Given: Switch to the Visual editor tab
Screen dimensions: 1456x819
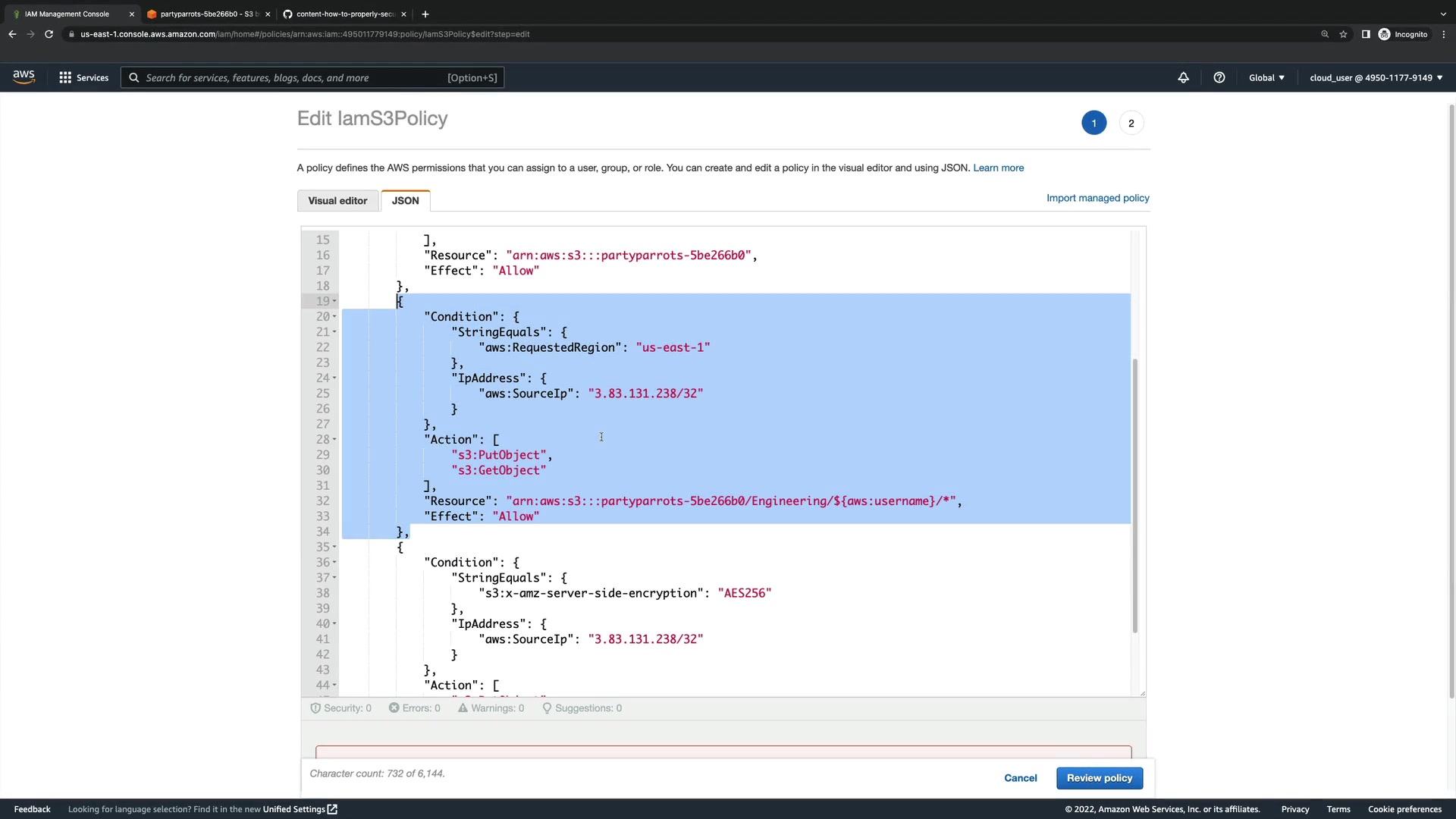Looking at the screenshot, I should [x=337, y=201].
